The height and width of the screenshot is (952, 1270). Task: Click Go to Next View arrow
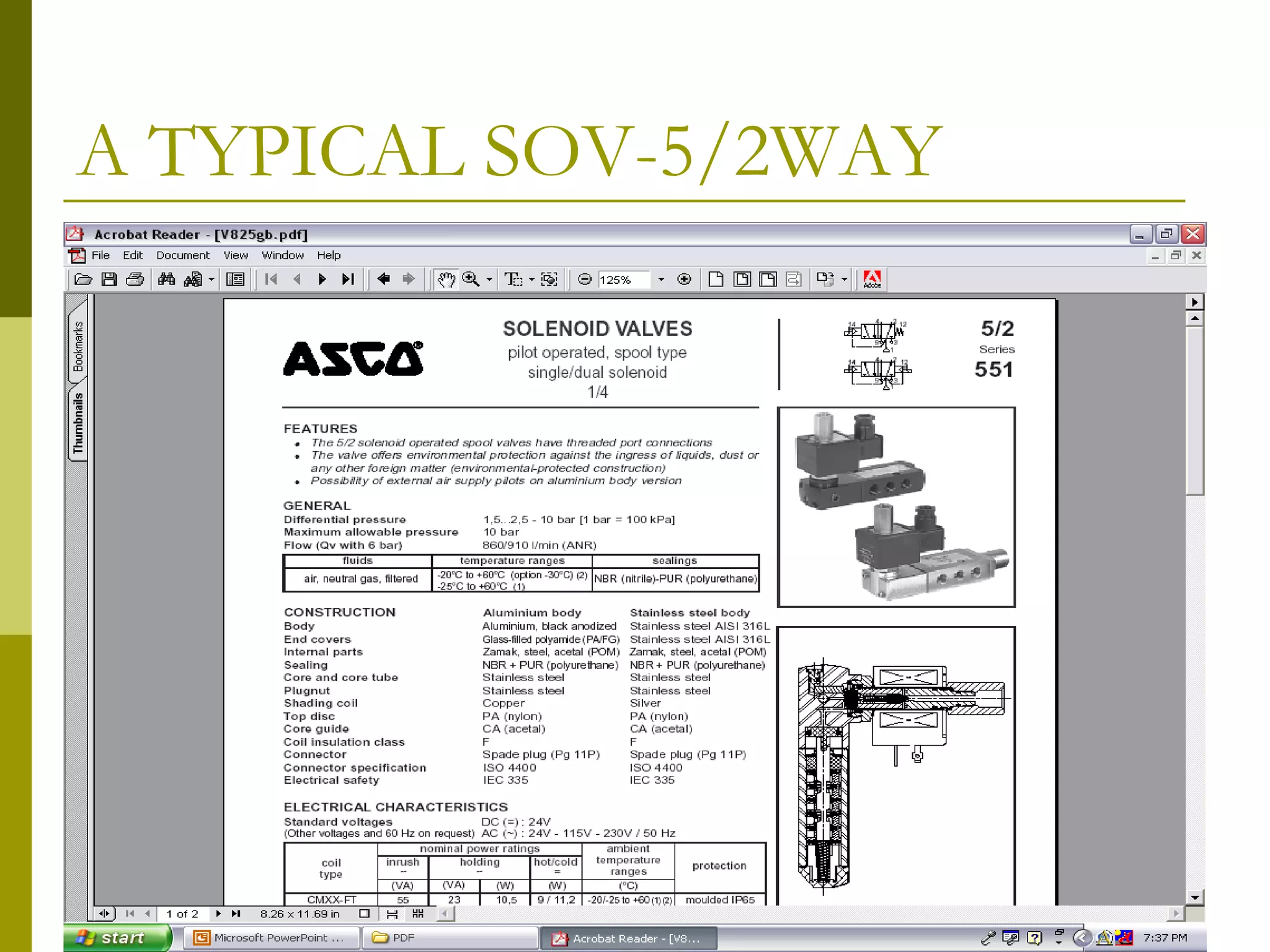click(x=409, y=280)
